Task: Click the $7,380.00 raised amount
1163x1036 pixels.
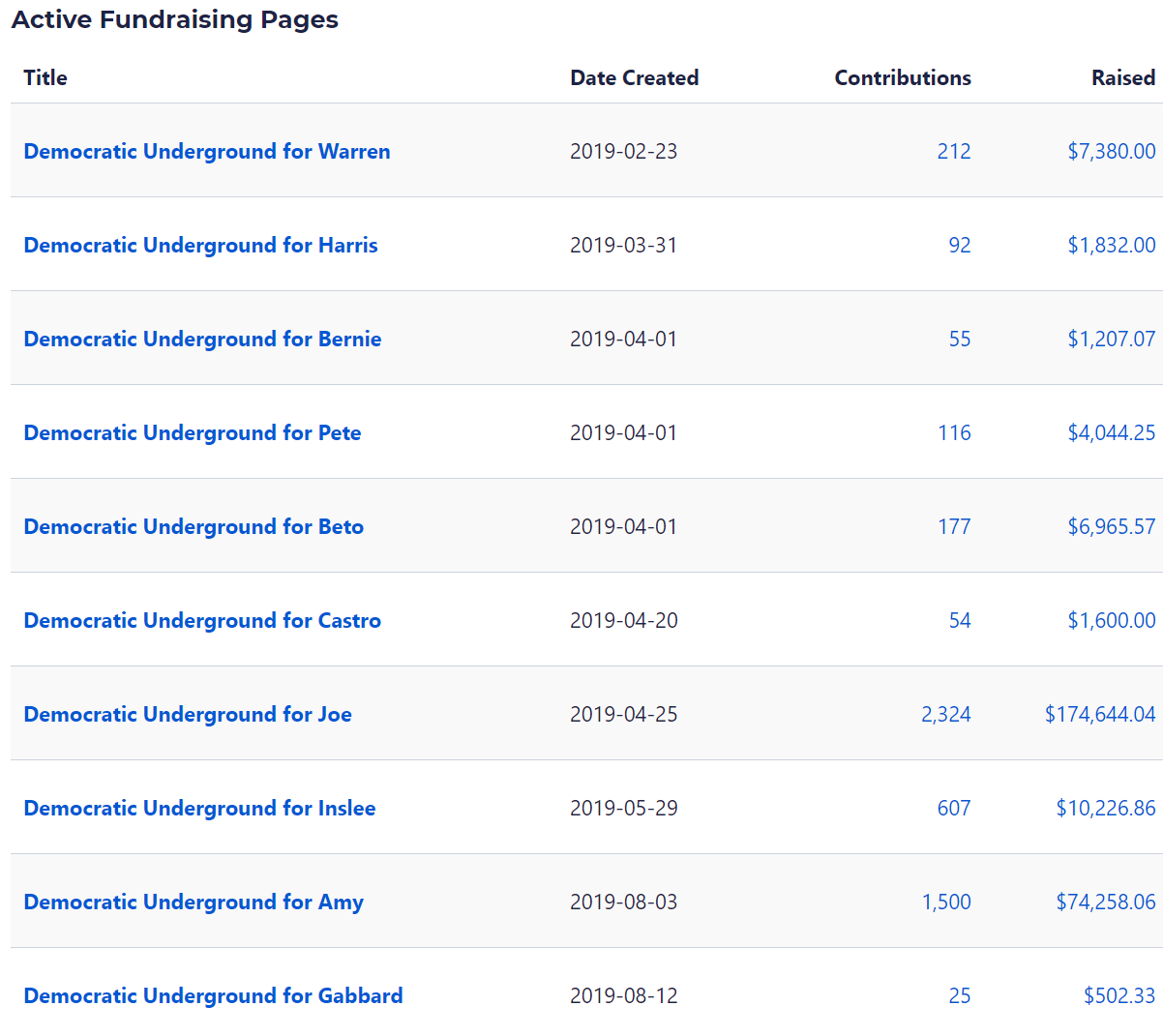Action: [1111, 151]
